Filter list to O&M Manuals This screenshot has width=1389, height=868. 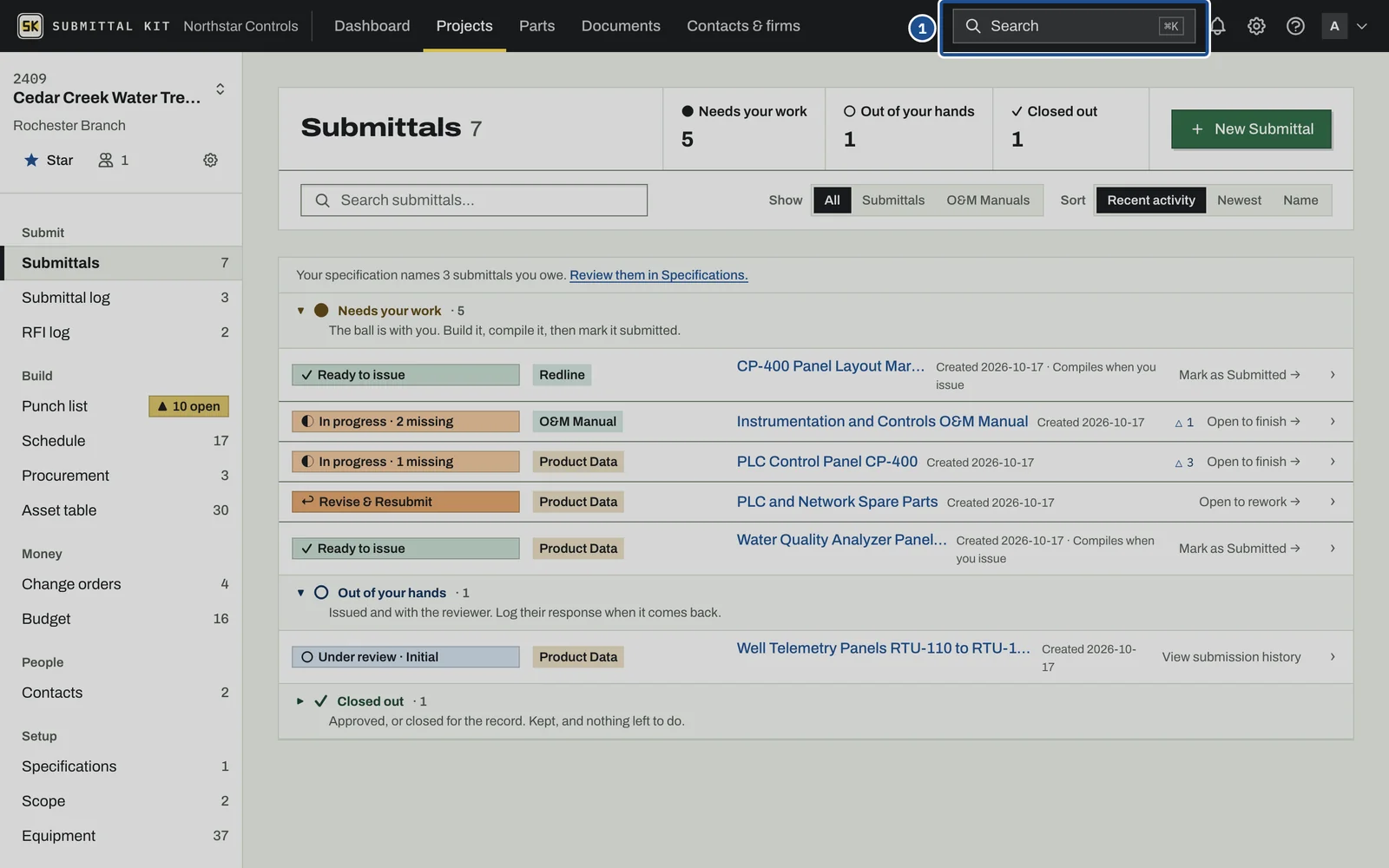pyautogui.click(x=988, y=201)
